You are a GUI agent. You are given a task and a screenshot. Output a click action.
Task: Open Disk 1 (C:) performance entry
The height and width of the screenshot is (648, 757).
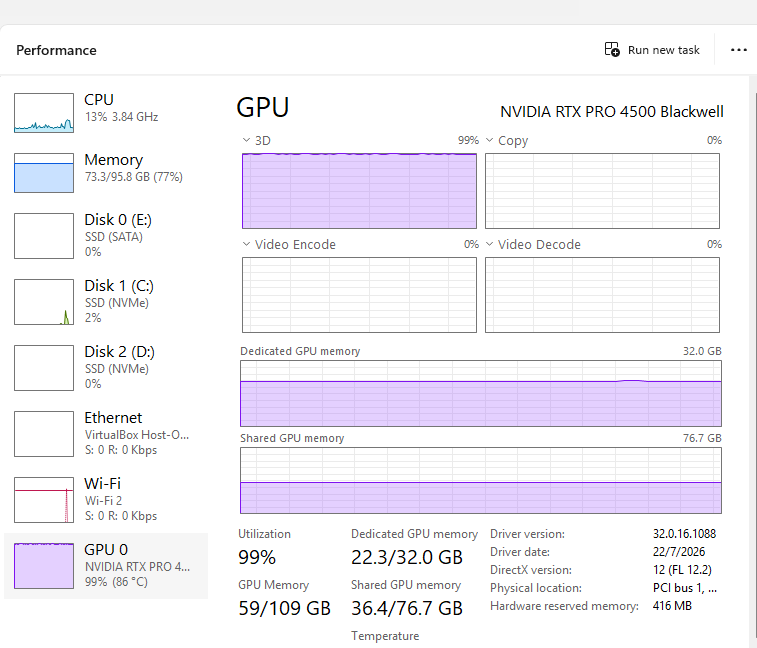tap(106, 302)
